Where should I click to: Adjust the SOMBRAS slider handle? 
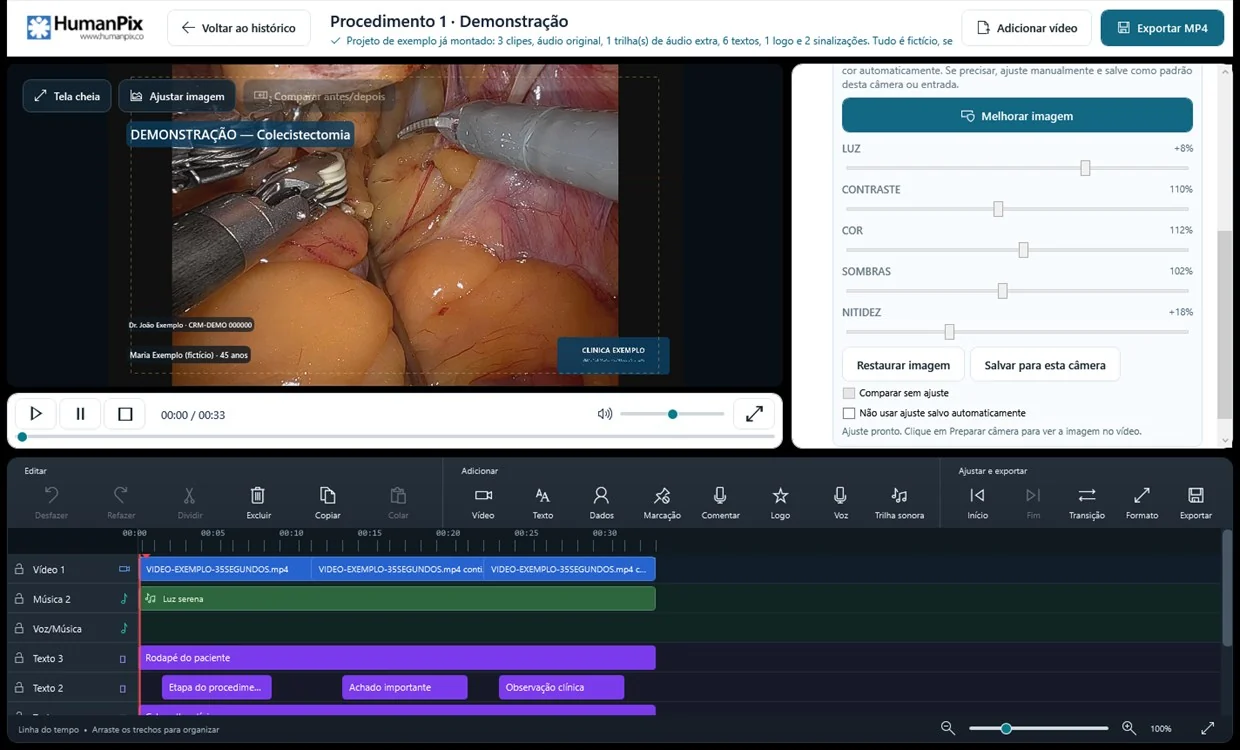[x=1002, y=291]
